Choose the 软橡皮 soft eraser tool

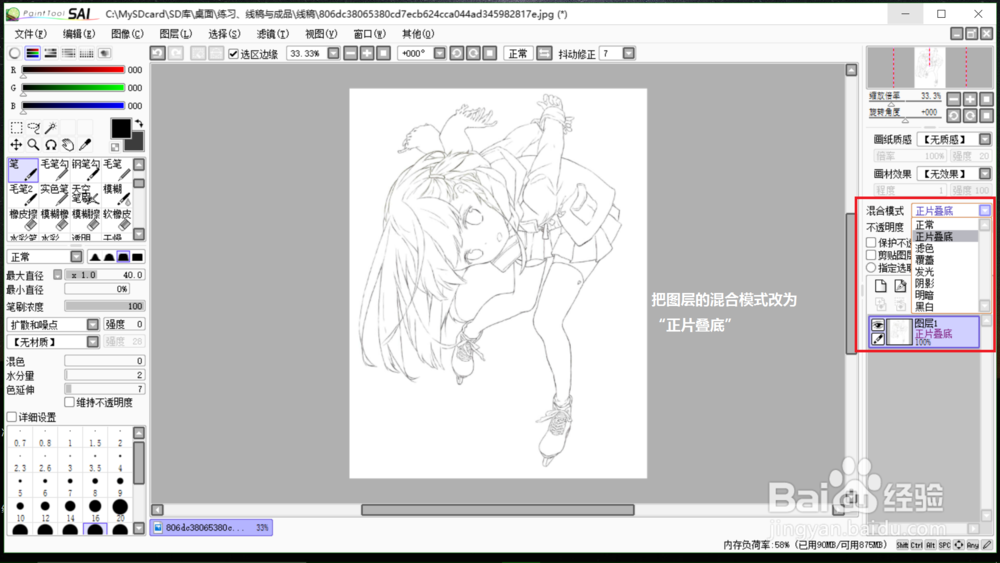117,219
